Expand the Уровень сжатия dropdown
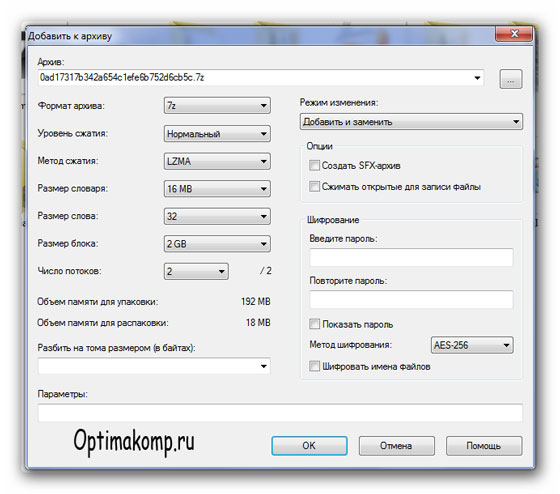Viewport: 560px width, 494px height. [x=217, y=134]
